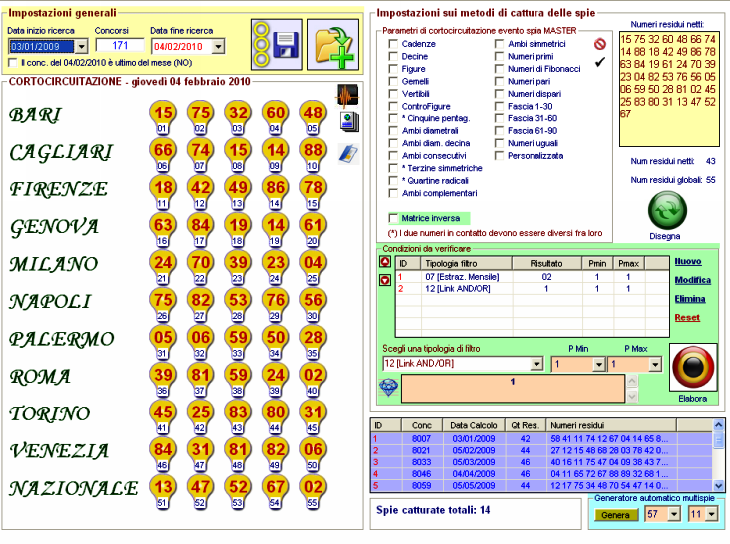Click the Tipologia filtro column header
This screenshot has height=544, width=730.
467,264
